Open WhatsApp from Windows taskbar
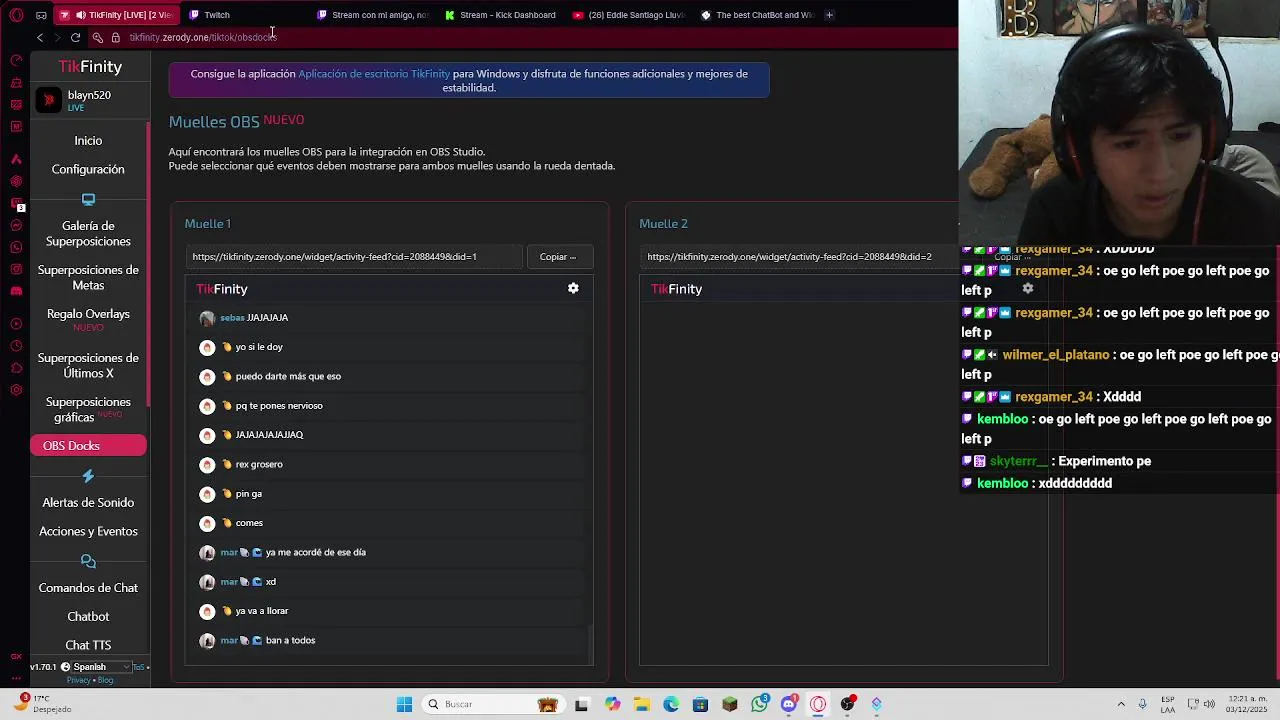Image resolution: width=1280 pixels, height=720 pixels. pyautogui.click(x=760, y=704)
